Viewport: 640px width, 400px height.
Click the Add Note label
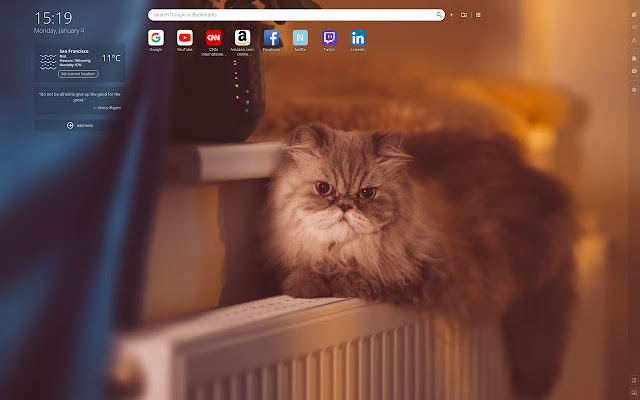pyautogui.click(x=85, y=126)
